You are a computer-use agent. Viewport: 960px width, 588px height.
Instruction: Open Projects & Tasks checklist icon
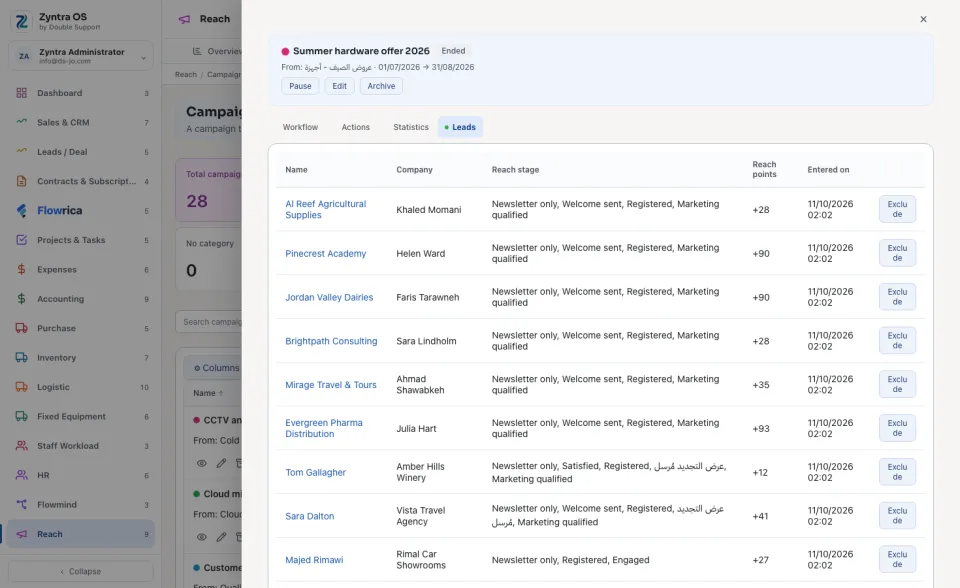(x=21, y=239)
